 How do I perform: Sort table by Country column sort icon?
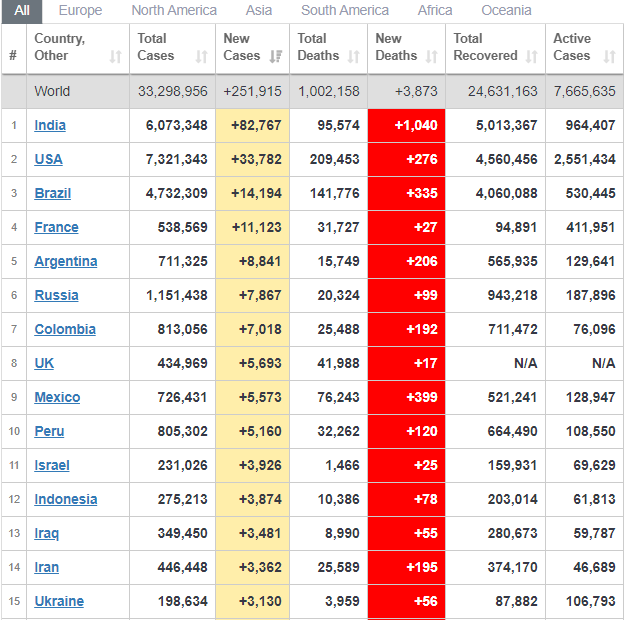[115, 56]
